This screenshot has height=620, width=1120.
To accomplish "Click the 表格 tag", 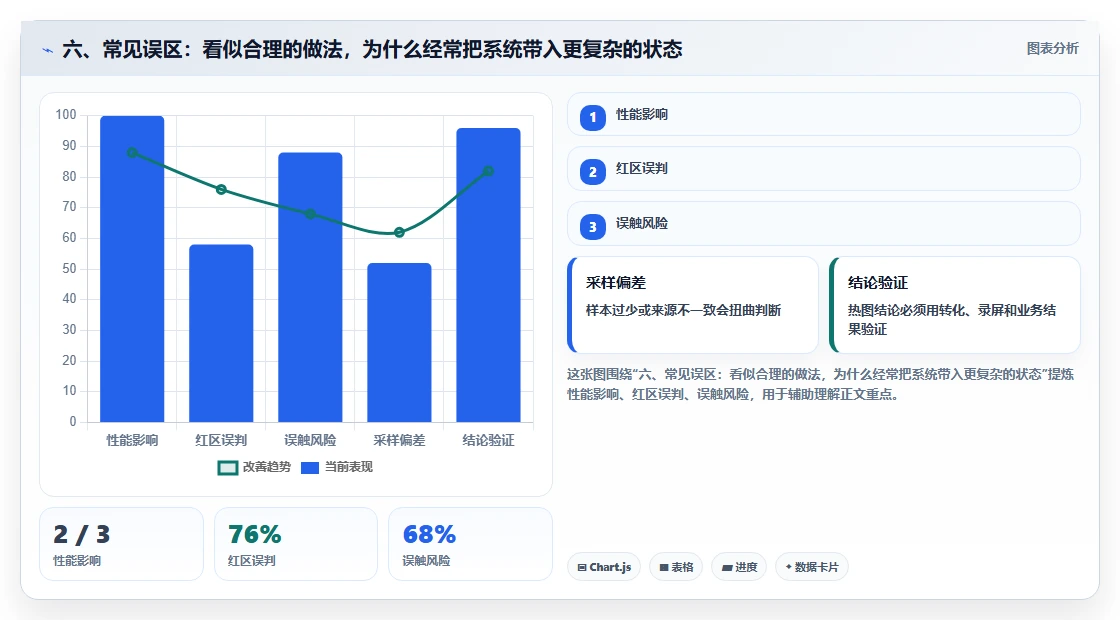I will coord(676,567).
